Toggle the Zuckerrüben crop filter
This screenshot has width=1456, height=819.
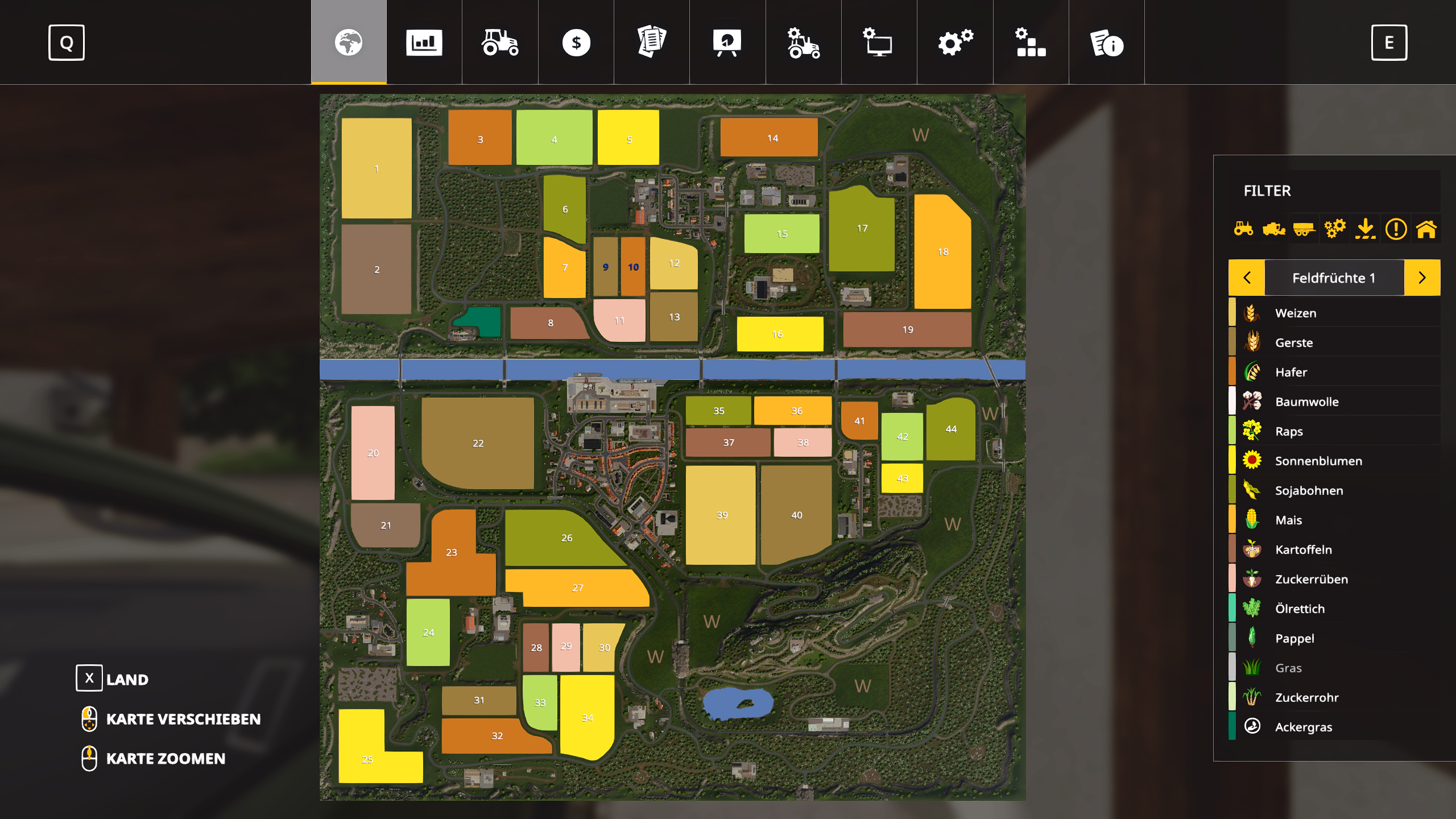(x=1334, y=579)
